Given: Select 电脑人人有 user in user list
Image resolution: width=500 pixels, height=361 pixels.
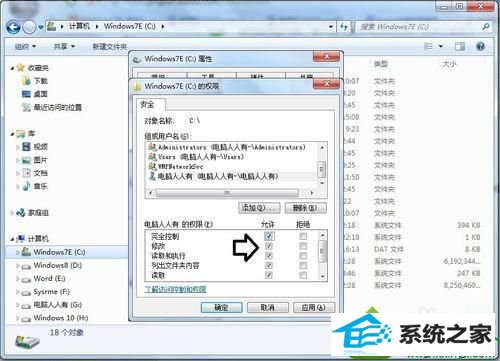Looking at the screenshot, I should (213, 176).
